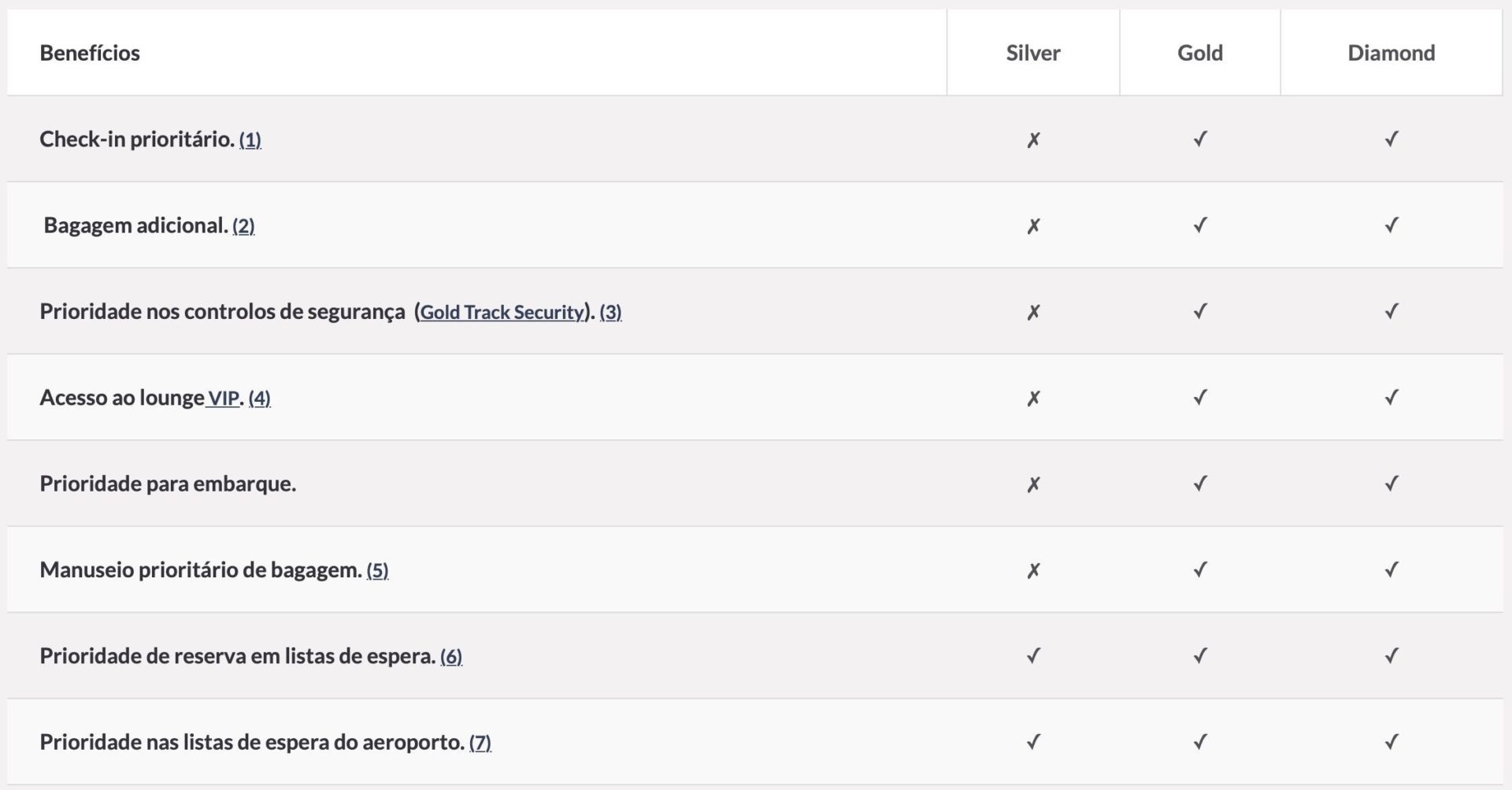Open footnote (1) link next to Check-in prioritário
Image resolution: width=1512 pixels, height=790 pixels.
coord(250,140)
